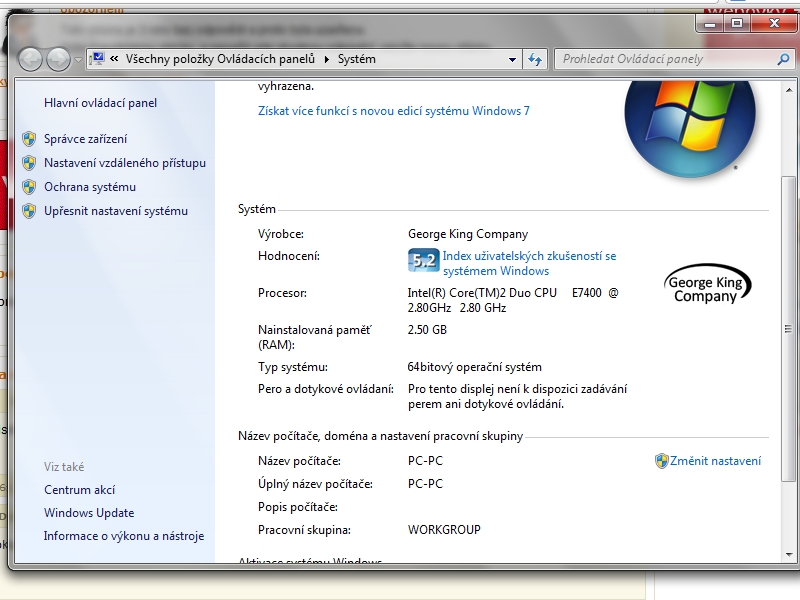Select the George King Company manufacturer text

[x=468, y=234]
